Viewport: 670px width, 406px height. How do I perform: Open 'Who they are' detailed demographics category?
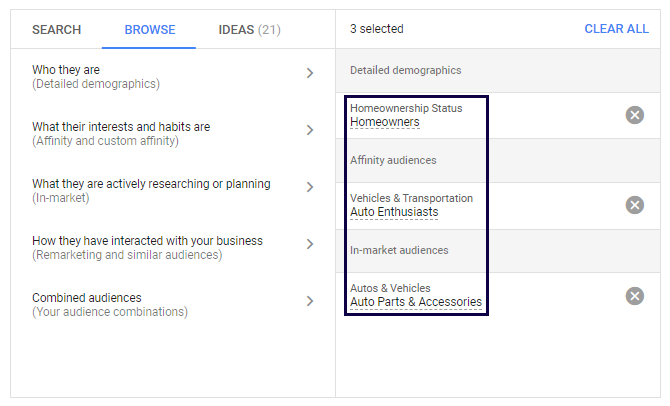point(95,77)
